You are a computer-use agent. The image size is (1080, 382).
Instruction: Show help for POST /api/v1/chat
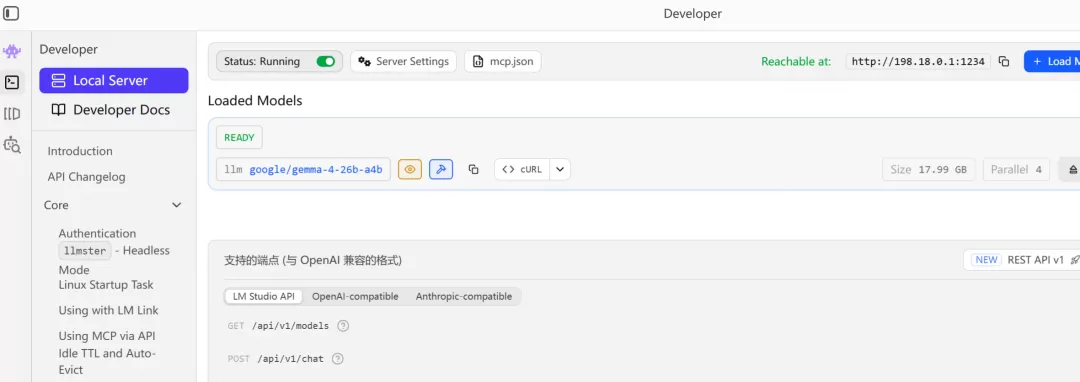point(338,359)
